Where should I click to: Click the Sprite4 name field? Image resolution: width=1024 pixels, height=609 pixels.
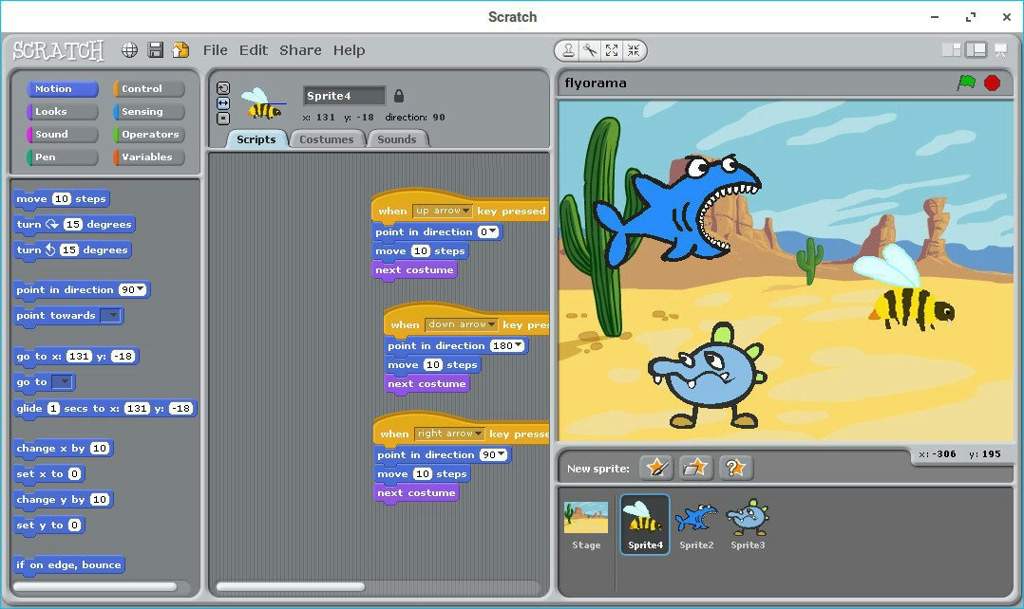[344, 96]
